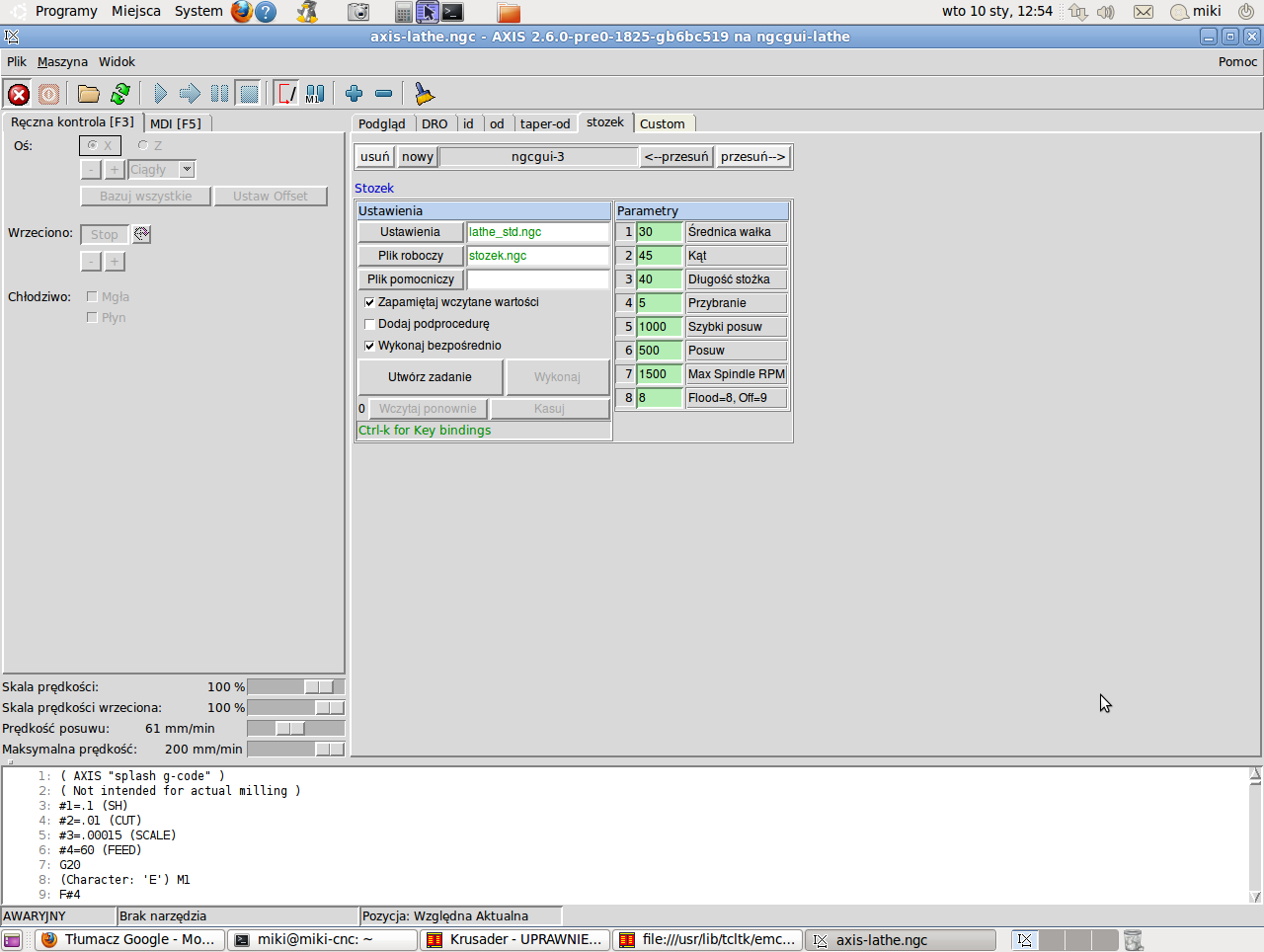Open a G-code file via folder icon
Screen dimensions: 1264x952
click(x=89, y=94)
